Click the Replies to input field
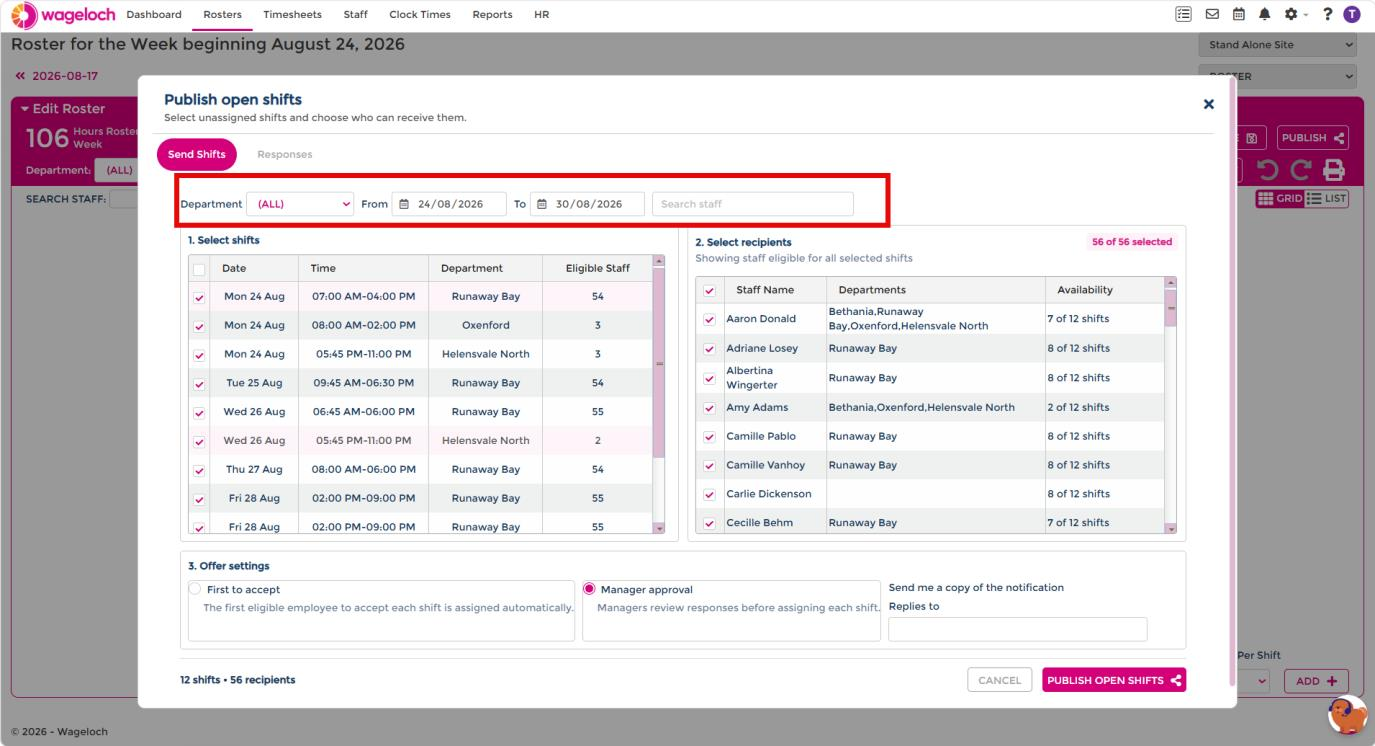This screenshot has width=1375, height=746. (1018, 629)
